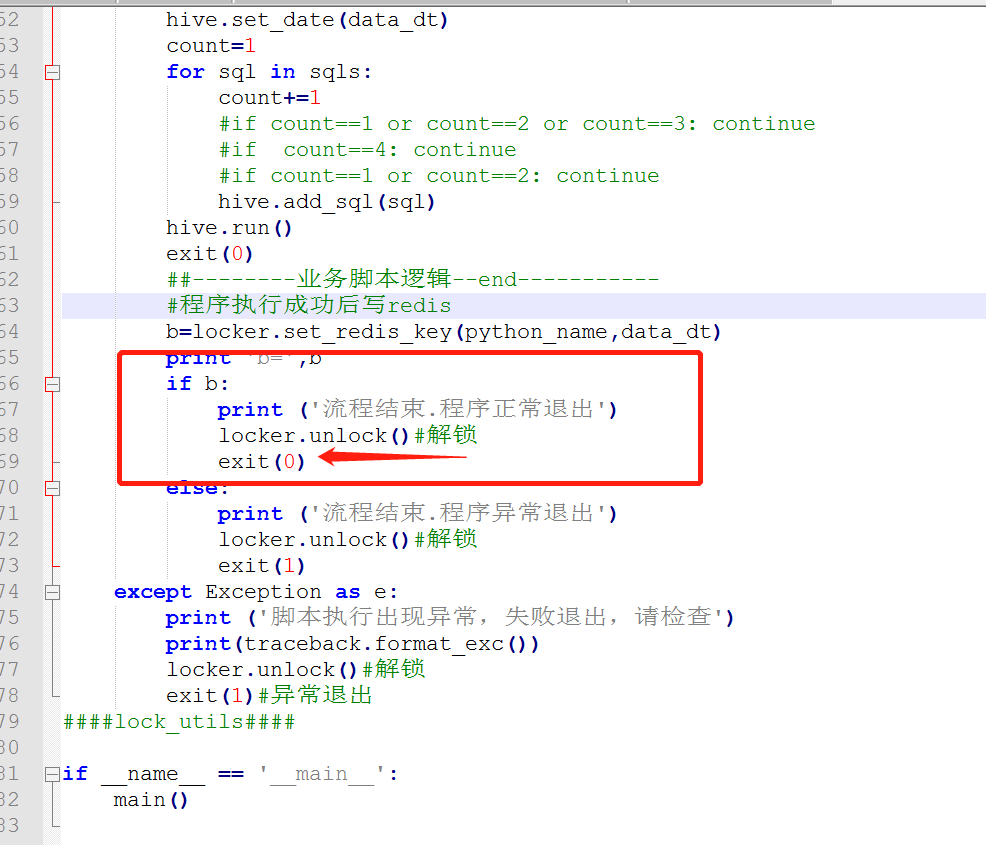Click the line 'hive.set_date(data_dt)'

pos(307,20)
